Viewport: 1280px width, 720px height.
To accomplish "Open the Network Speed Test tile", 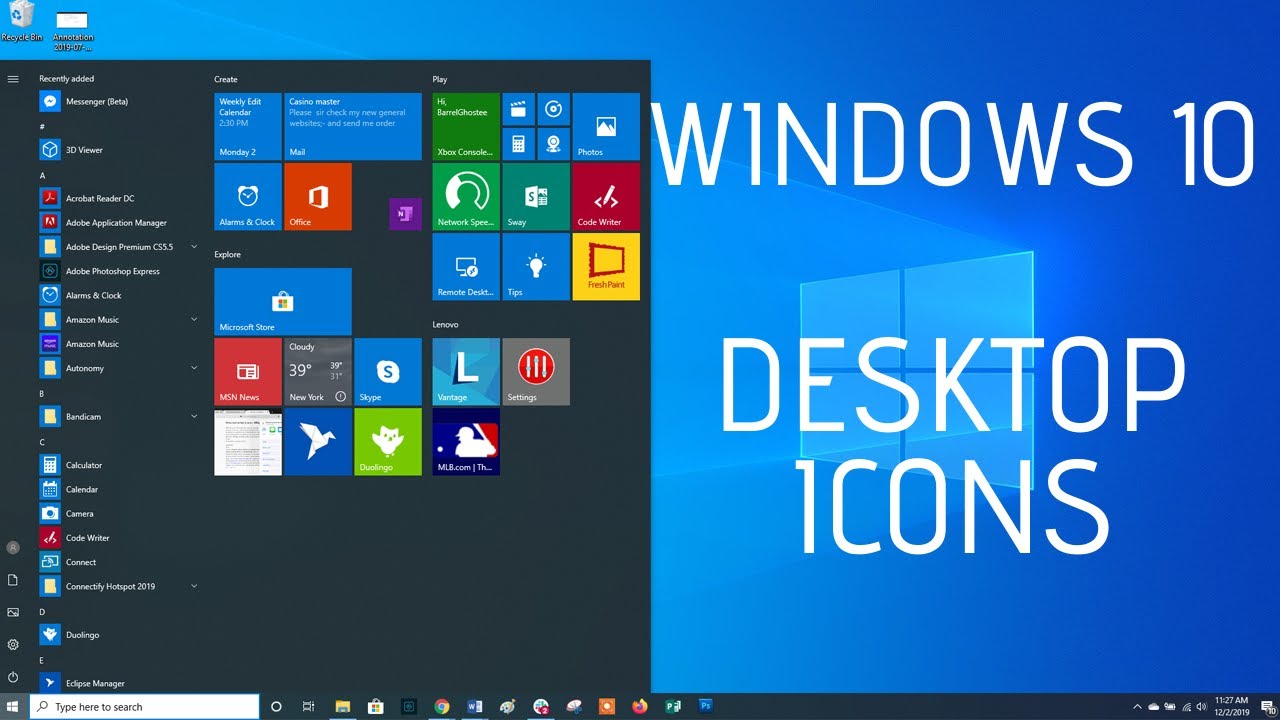I will (x=466, y=197).
